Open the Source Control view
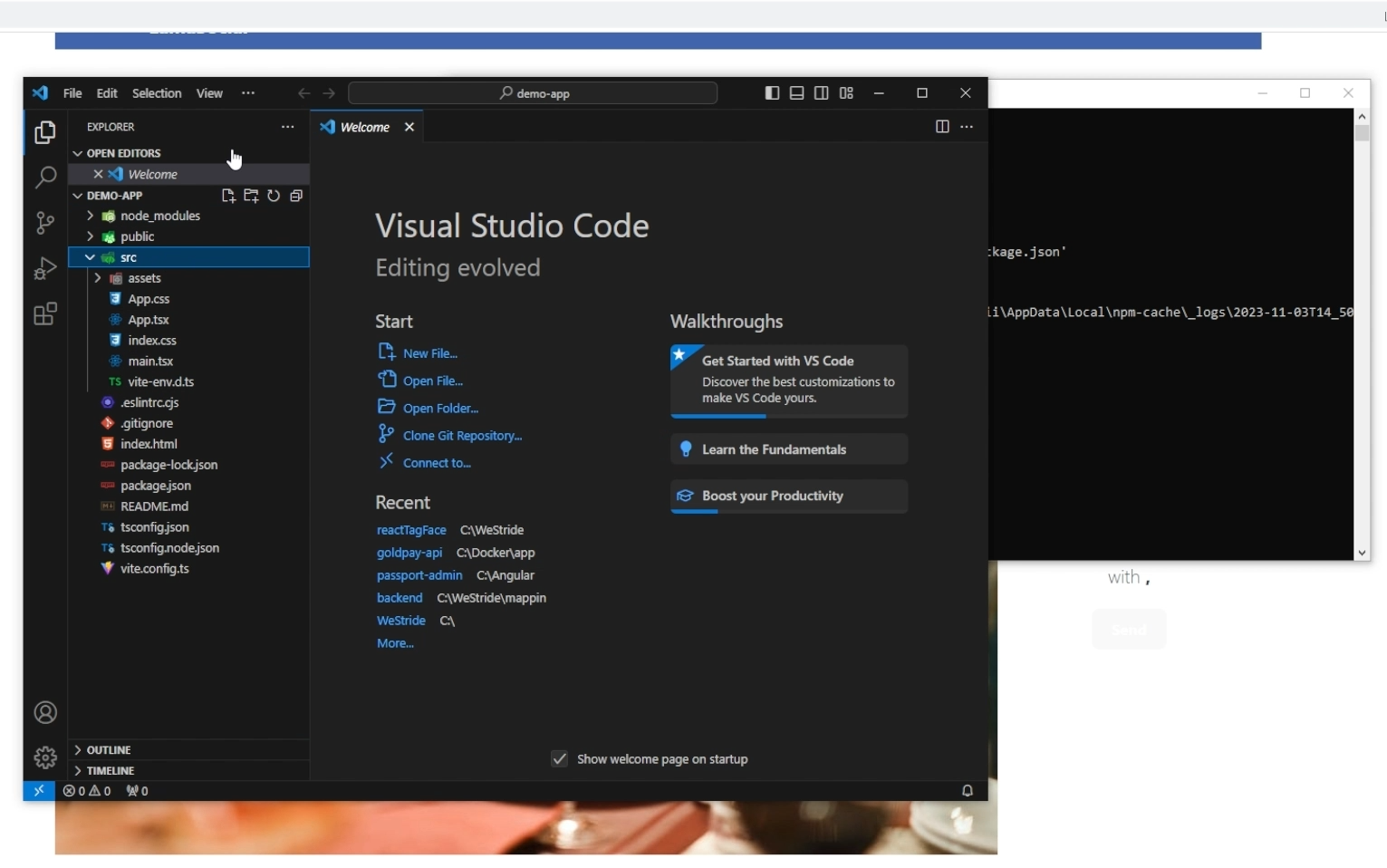Image resolution: width=1387 pixels, height=868 pixels. coord(44,223)
